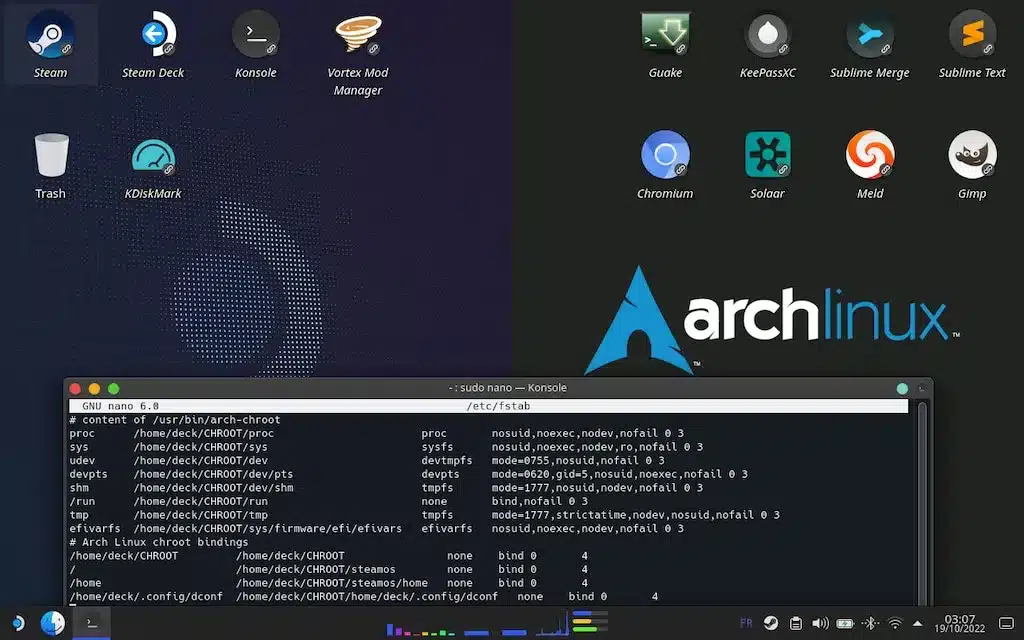Click the '/home/deck/CHROOT/proc' path
The image size is (1024, 640).
tap(204, 433)
